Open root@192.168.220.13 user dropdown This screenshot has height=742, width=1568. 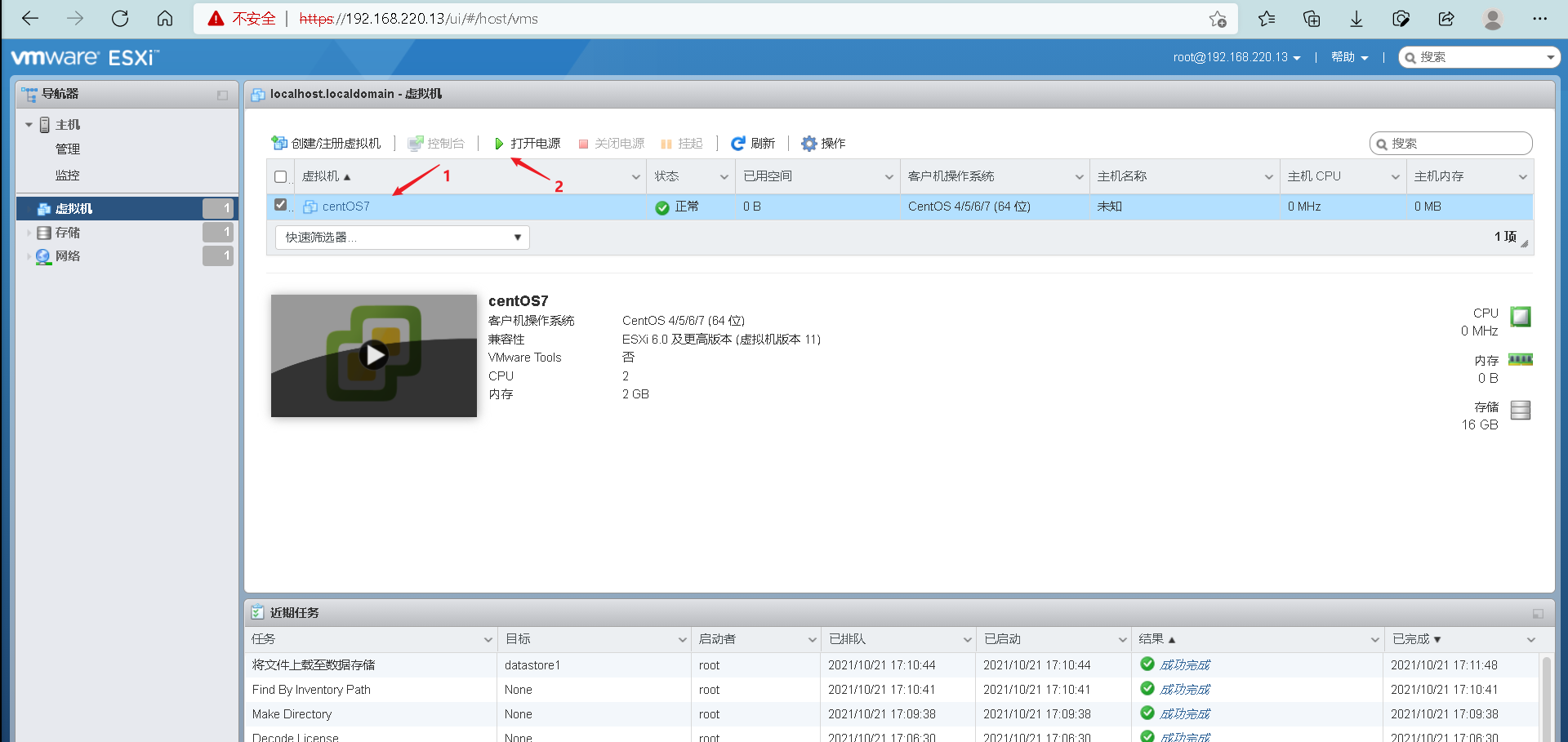coord(1236,57)
